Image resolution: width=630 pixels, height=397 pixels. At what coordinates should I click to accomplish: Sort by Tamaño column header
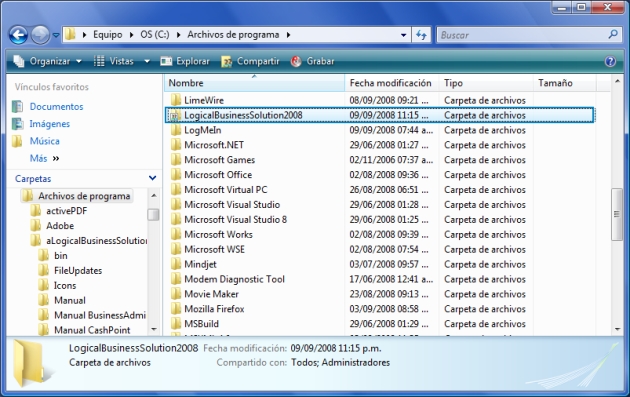pyautogui.click(x=565, y=83)
